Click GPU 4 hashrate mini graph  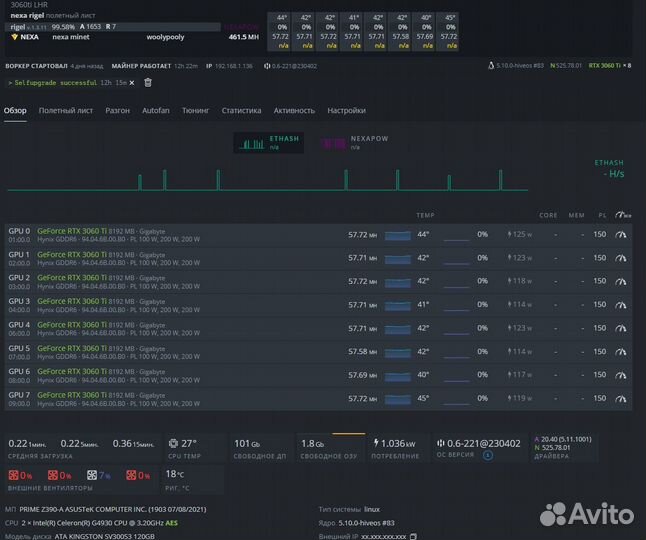click(x=398, y=328)
